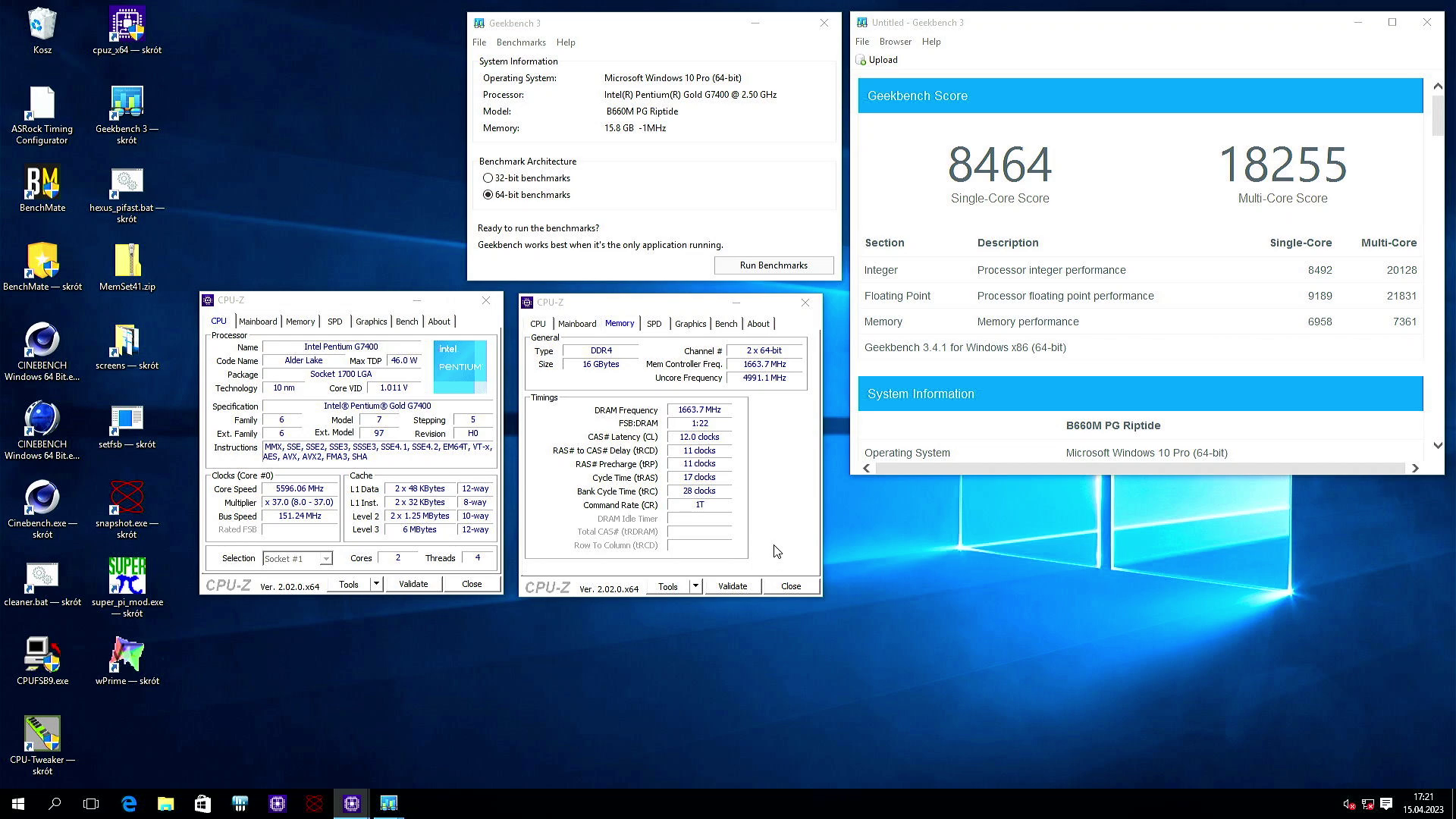This screenshot has height=819, width=1456.
Task: Switch to Mainboard tab in CPU-Z CPU window
Action: (258, 322)
